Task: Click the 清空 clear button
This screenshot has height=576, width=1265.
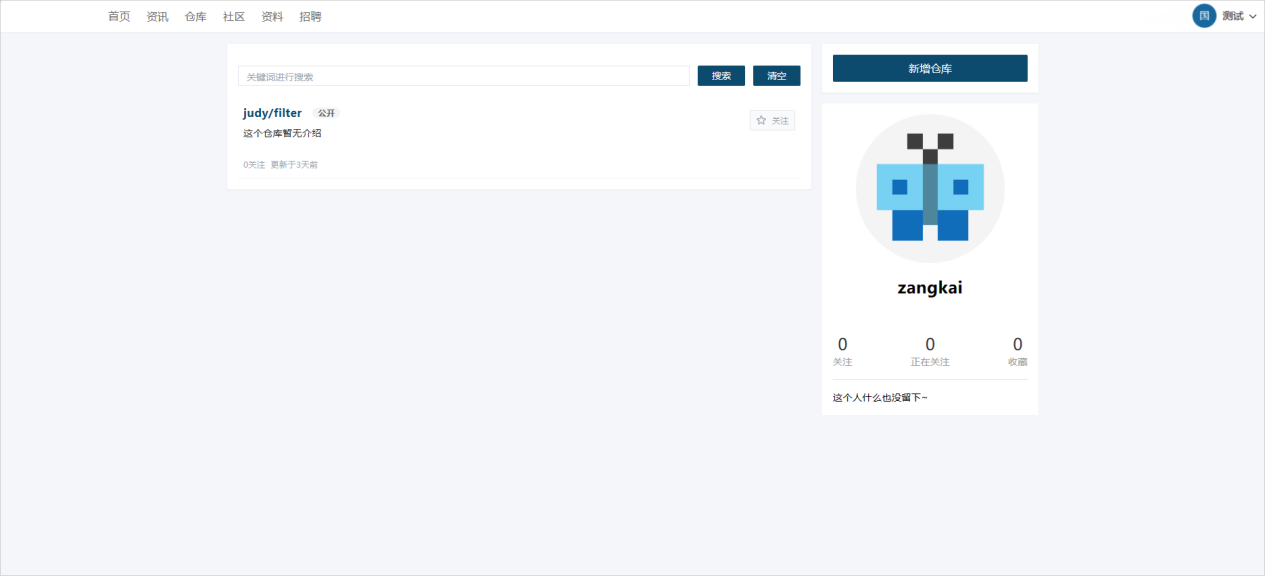Action: [x=776, y=76]
